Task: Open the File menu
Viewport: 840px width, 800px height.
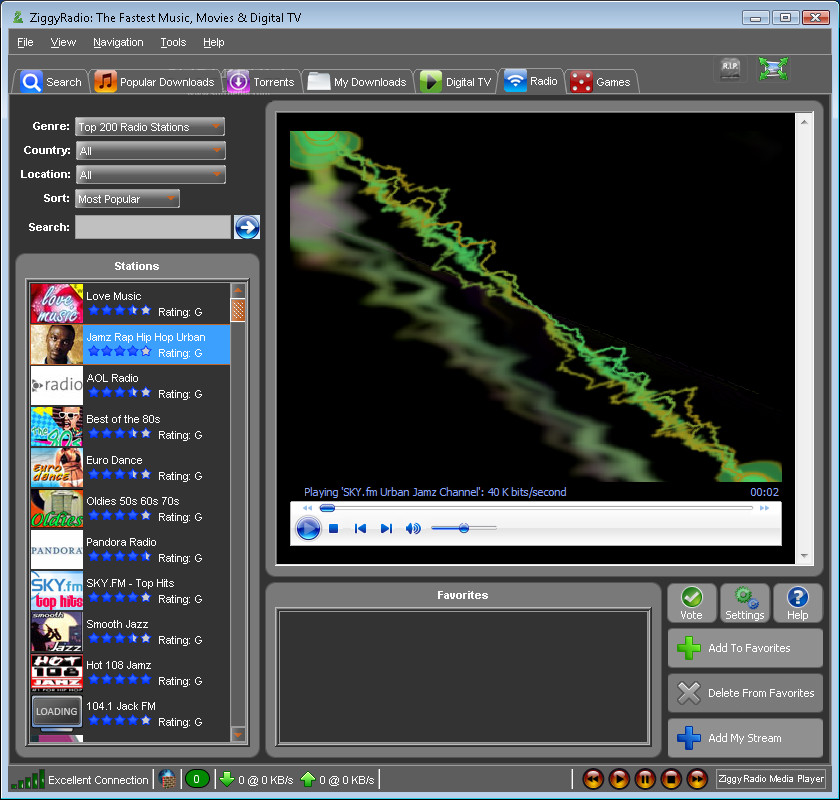Action: point(25,42)
